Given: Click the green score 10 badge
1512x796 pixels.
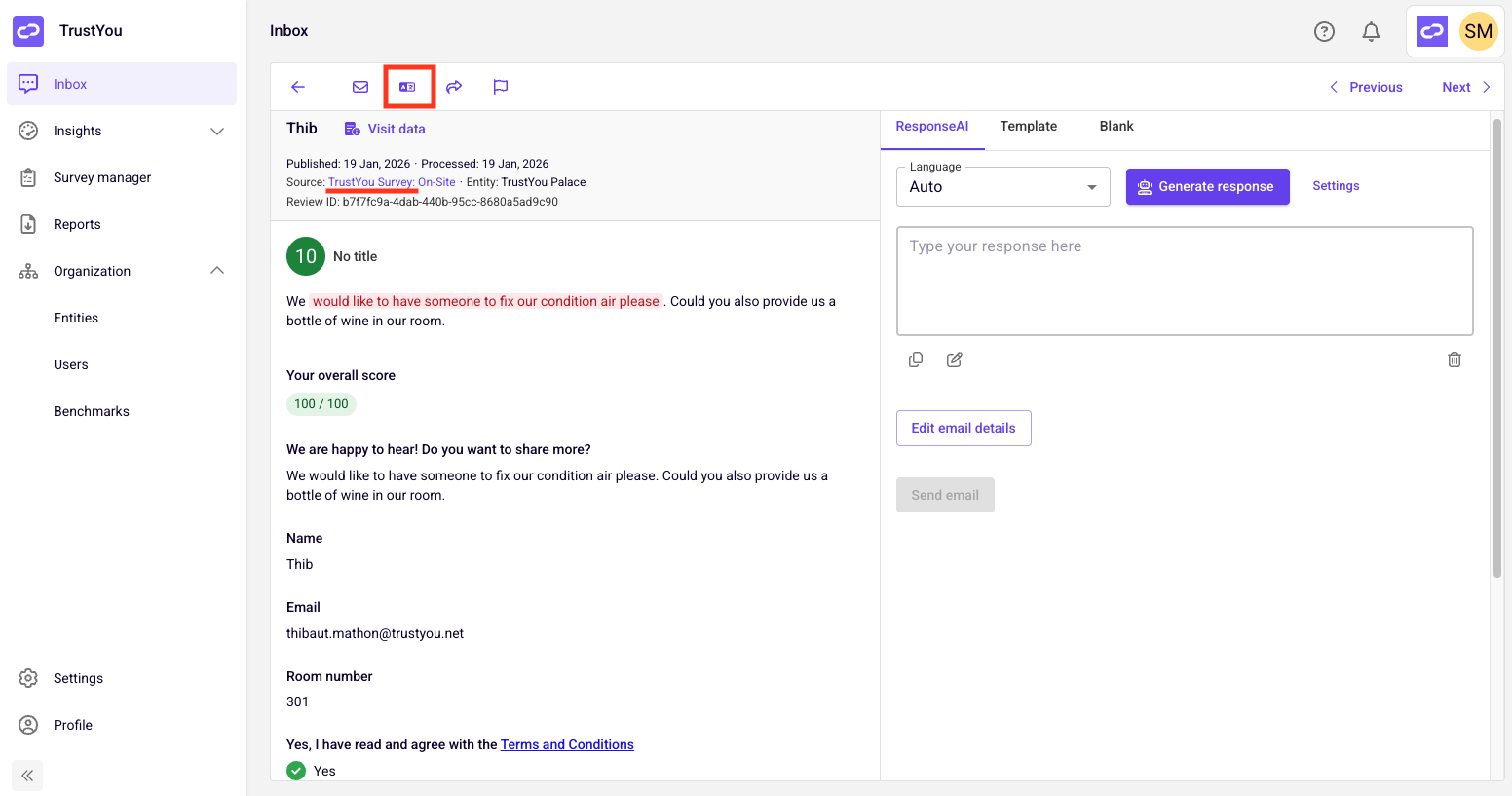Looking at the screenshot, I should coord(306,256).
